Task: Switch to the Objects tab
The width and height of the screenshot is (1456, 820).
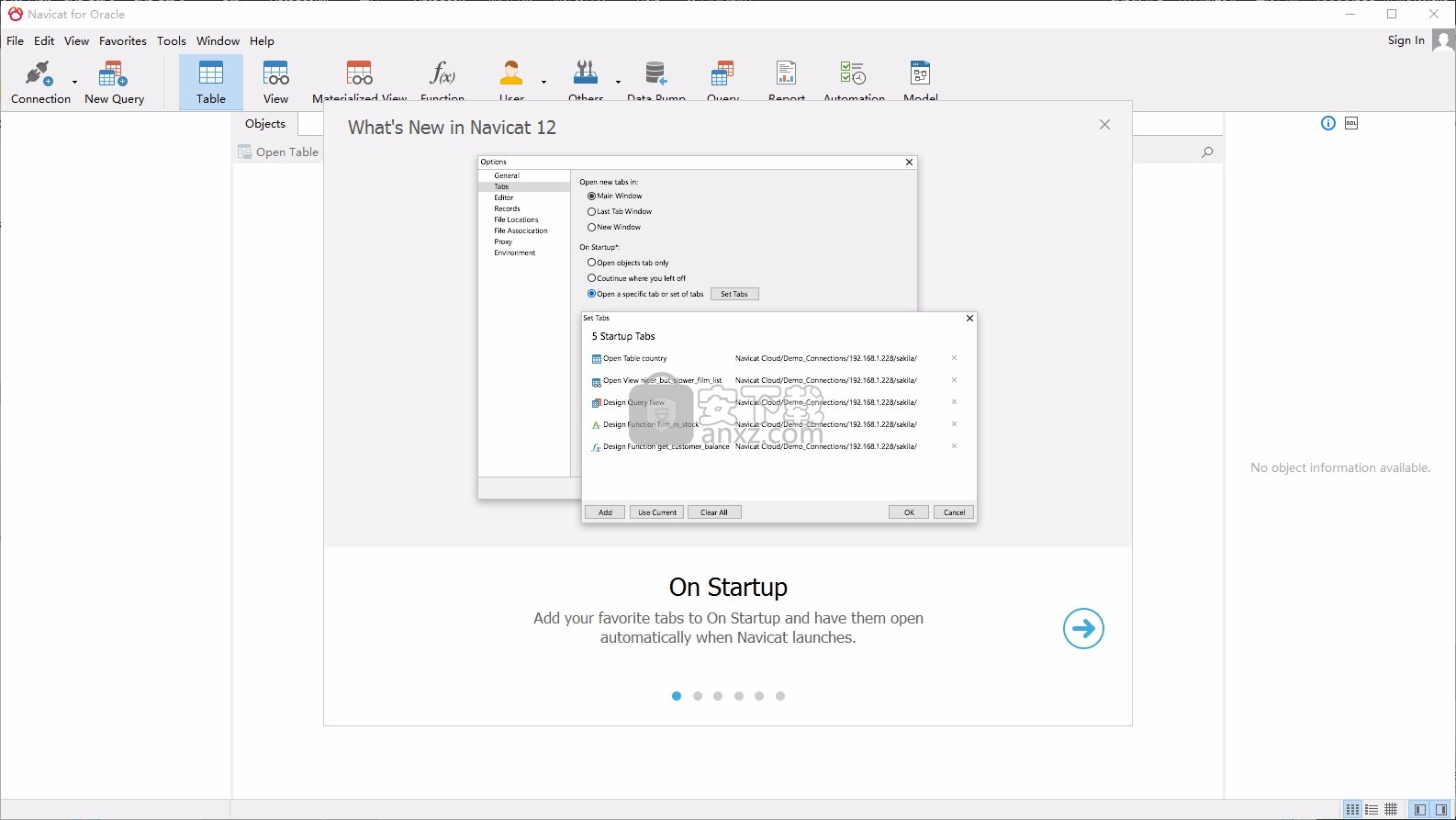Action: (x=265, y=123)
